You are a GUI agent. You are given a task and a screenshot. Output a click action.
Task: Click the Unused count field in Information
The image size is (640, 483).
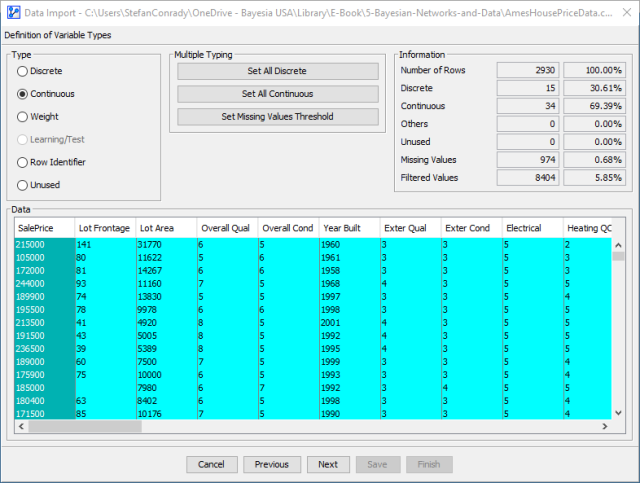point(527,142)
